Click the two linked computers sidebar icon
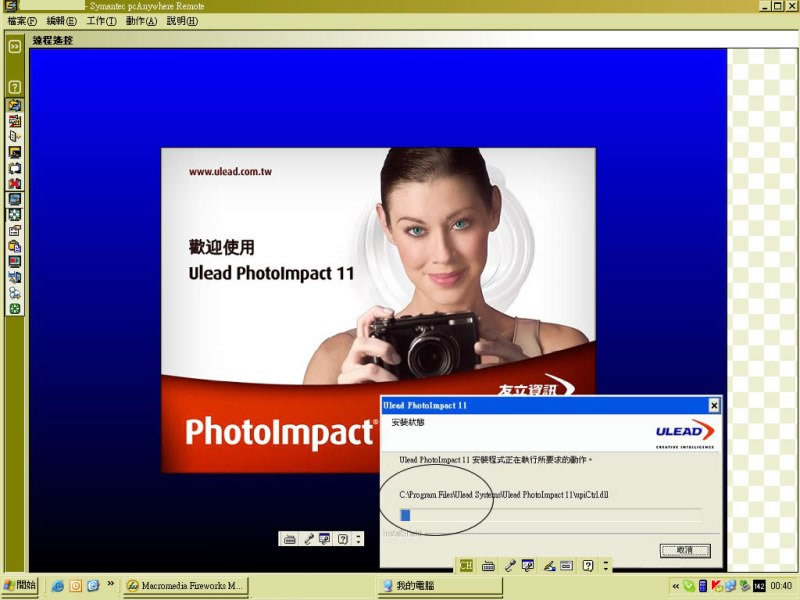Image resolution: width=800 pixels, height=600 pixels. click(15, 278)
